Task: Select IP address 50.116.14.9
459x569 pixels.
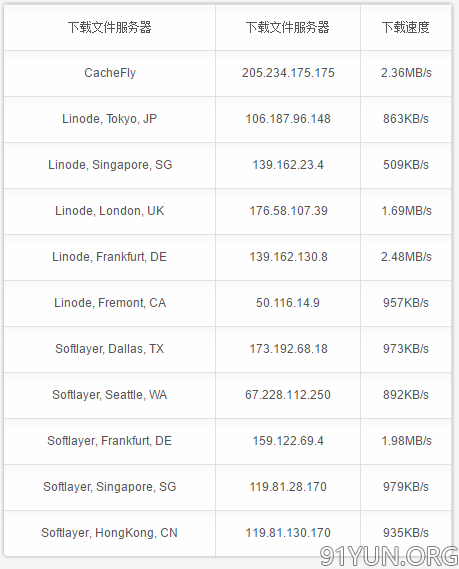Action: coord(288,303)
